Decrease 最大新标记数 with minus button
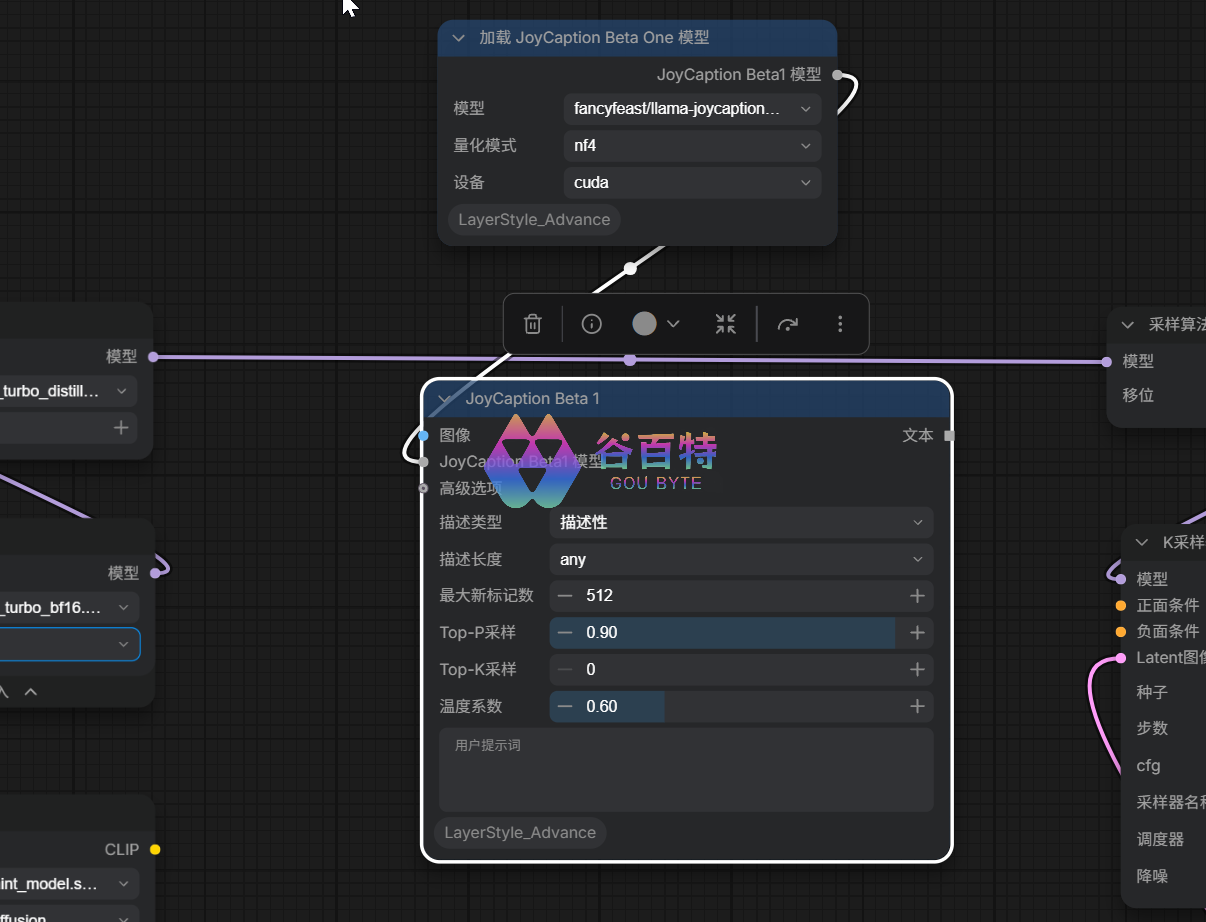Image resolution: width=1206 pixels, height=922 pixels. pyautogui.click(x=565, y=596)
